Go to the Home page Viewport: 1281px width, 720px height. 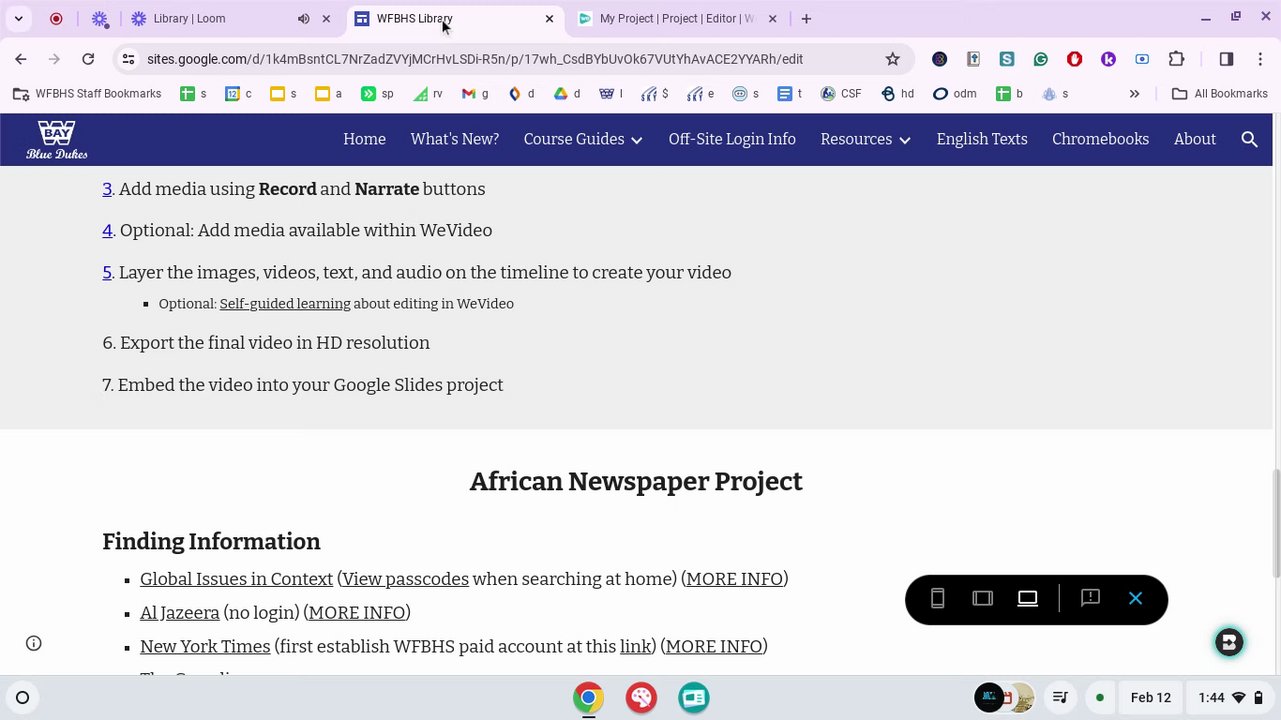[x=364, y=139]
